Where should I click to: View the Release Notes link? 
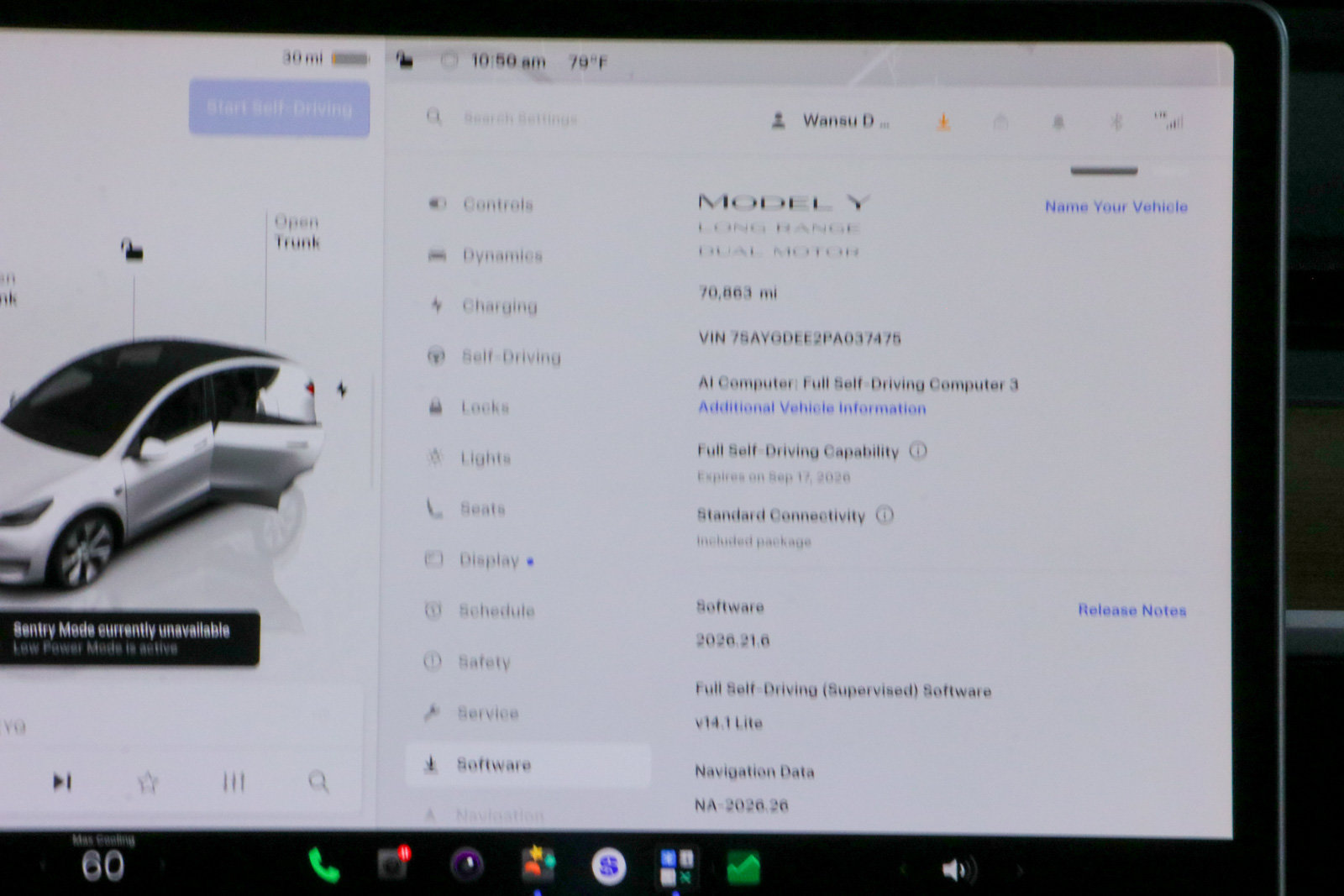[1131, 610]
